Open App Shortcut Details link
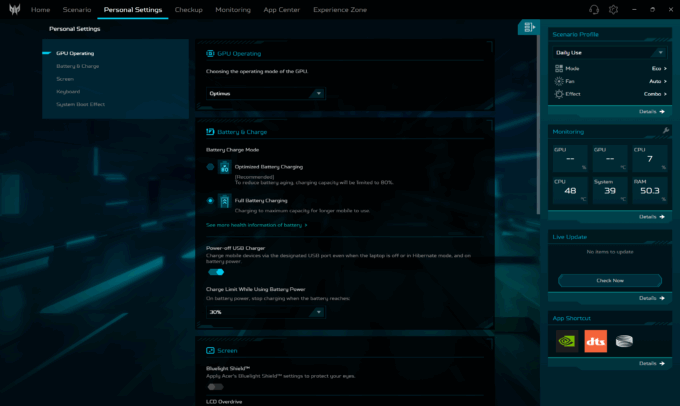This screenshot has height=406, width=680. click(x=651, y=363)
